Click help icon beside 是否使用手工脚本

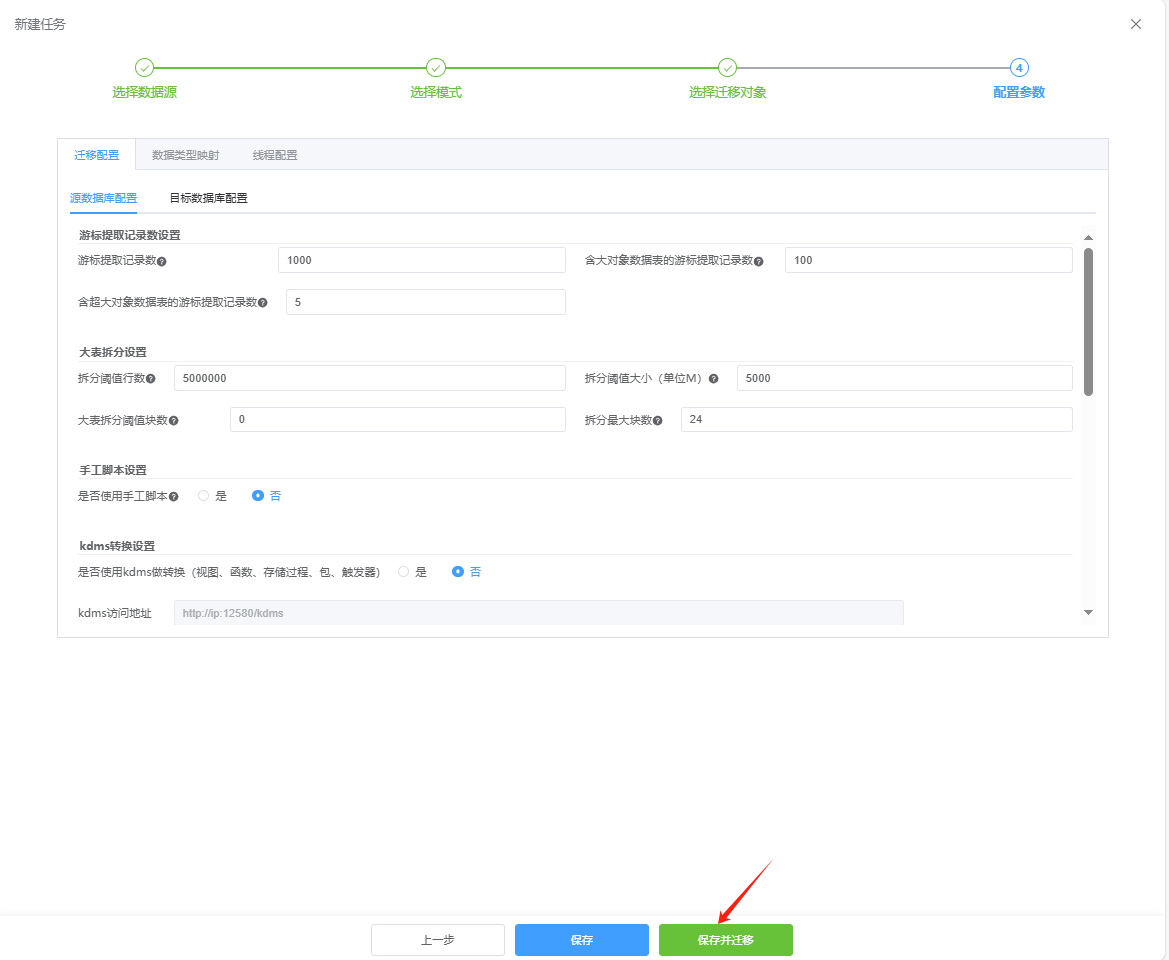[174, 497]
